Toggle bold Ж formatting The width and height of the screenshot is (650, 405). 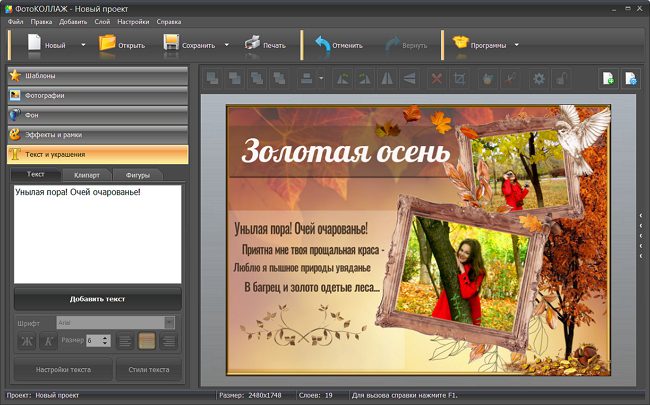(x=27, y=342)
